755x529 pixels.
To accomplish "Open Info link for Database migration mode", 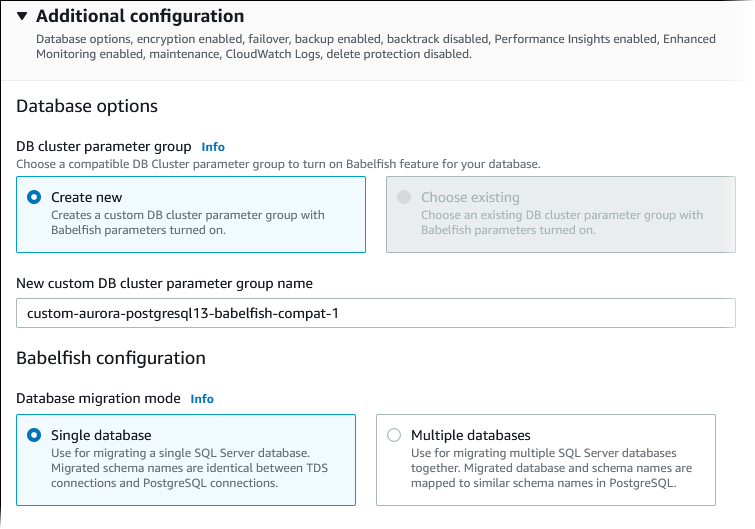I will (x=202, y=398).
